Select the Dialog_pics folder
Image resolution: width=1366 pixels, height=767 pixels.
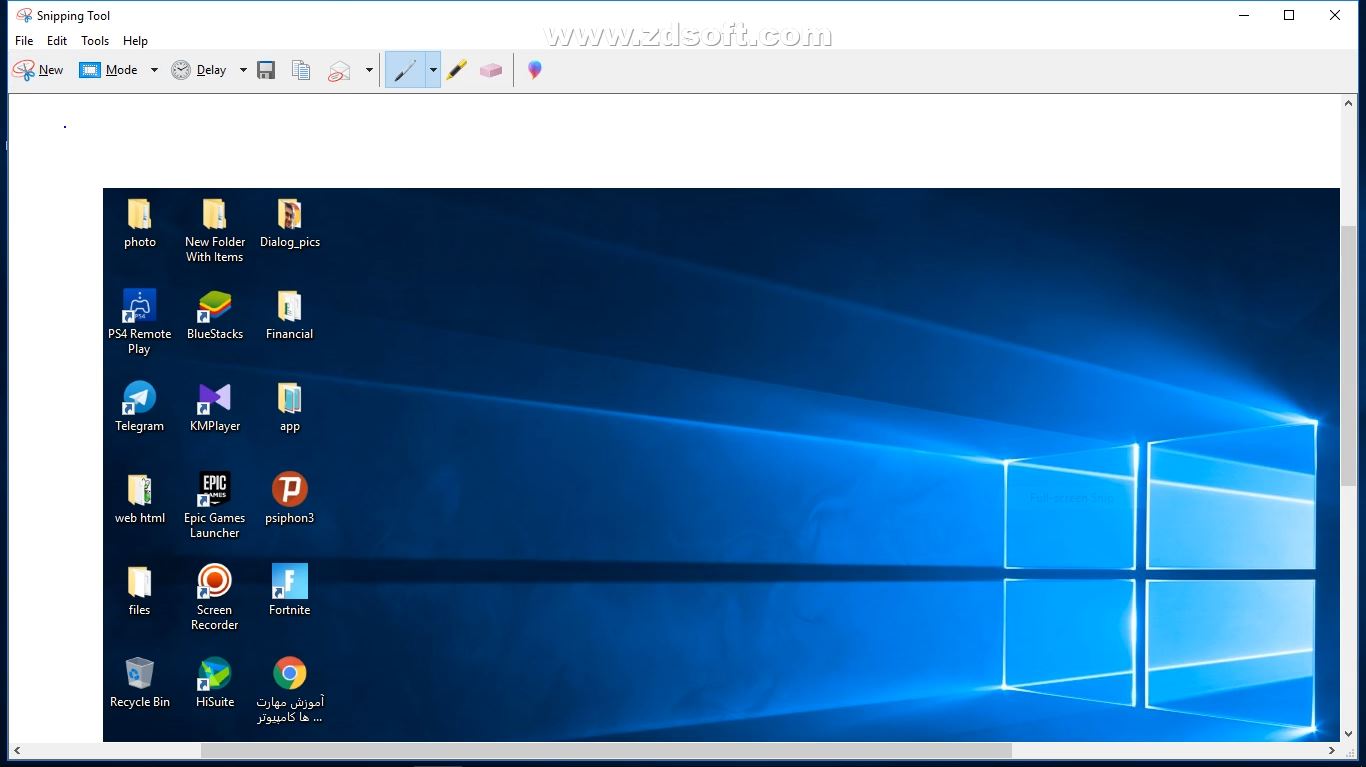pos(290,224)
